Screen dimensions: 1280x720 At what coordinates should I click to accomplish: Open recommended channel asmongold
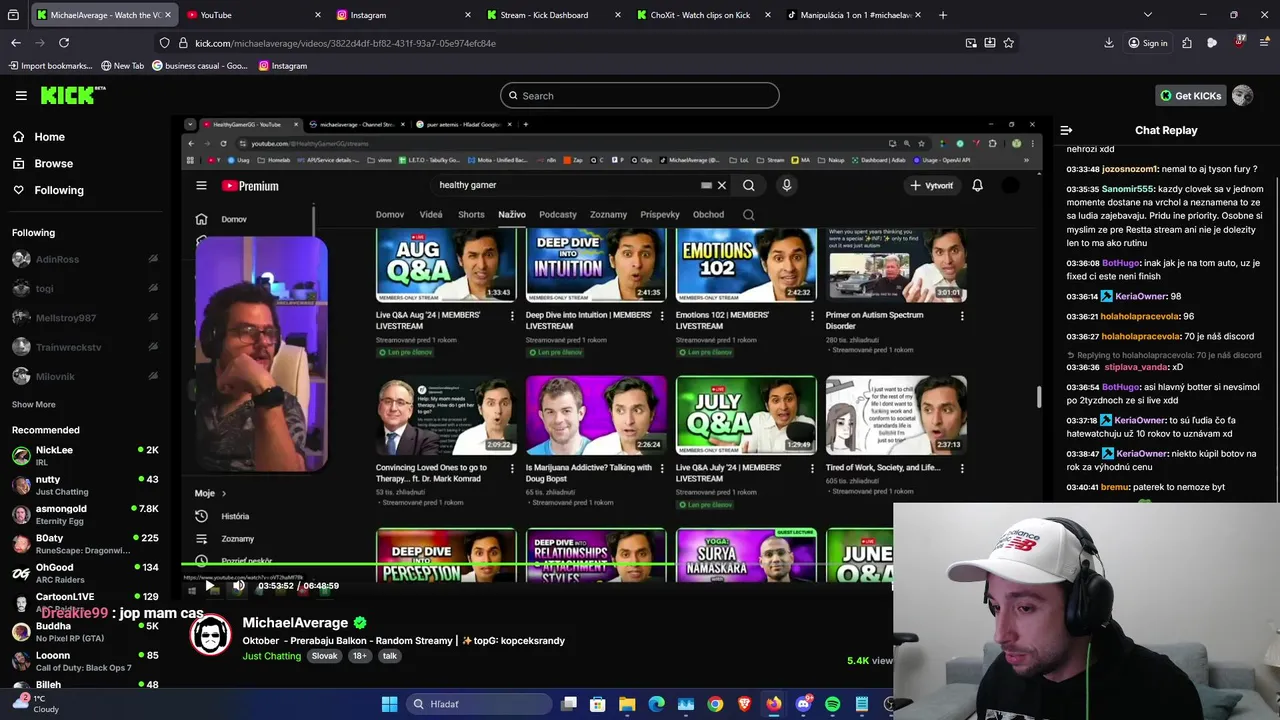pyautogui.click(x=85, y=514)
